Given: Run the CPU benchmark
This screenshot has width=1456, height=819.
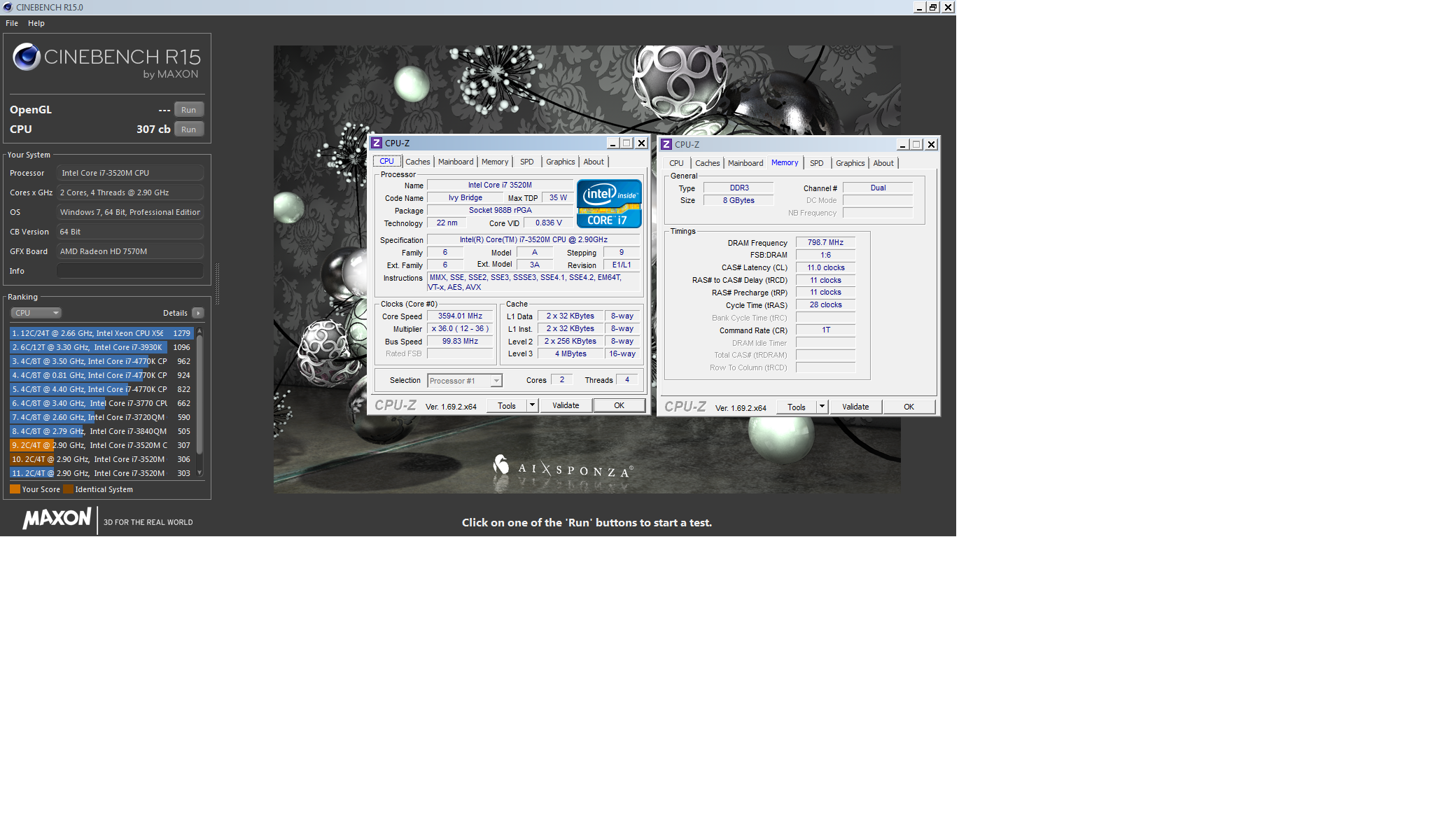Looking at the screenshot, I should pos(188,129).
